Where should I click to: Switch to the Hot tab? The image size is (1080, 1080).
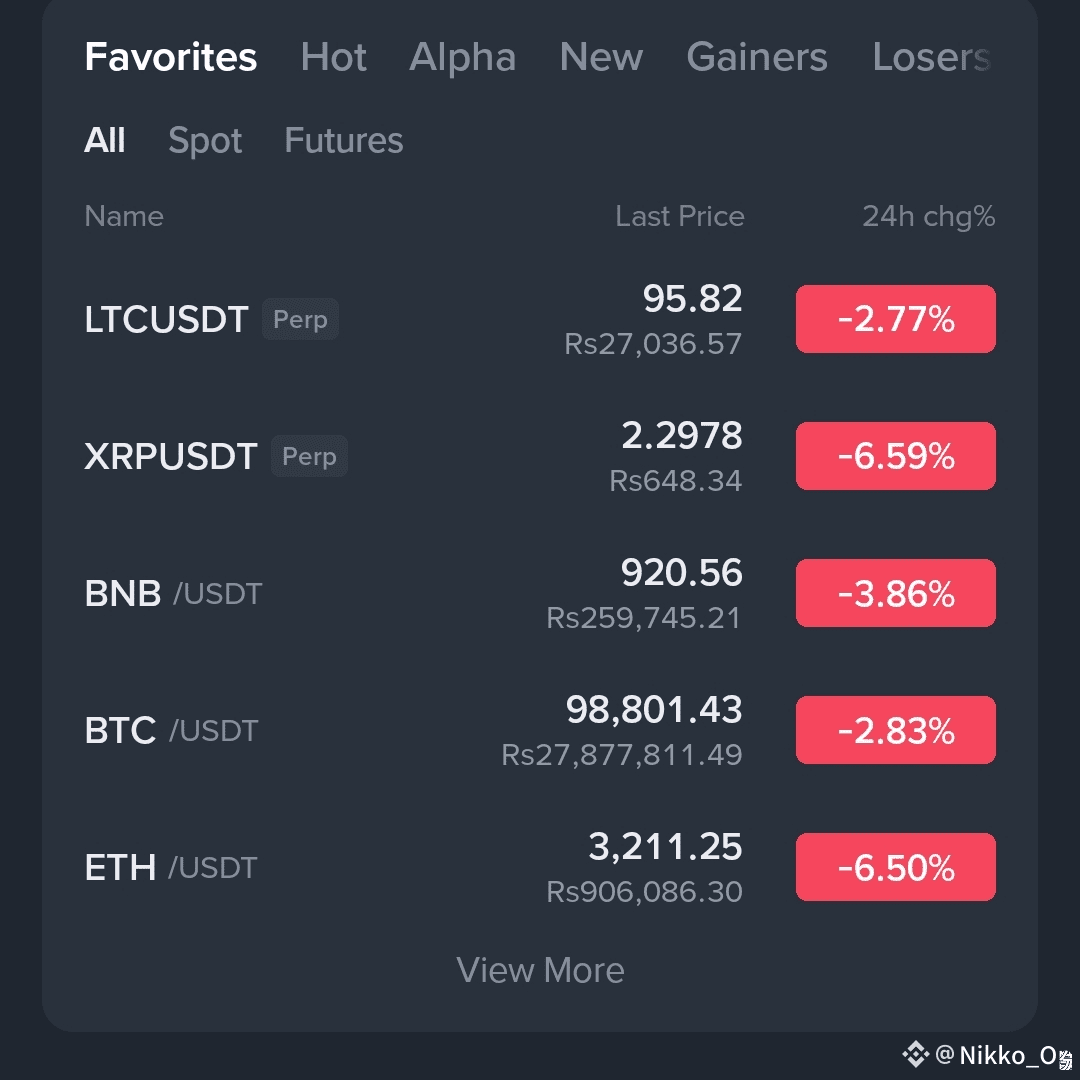[333, 58]
